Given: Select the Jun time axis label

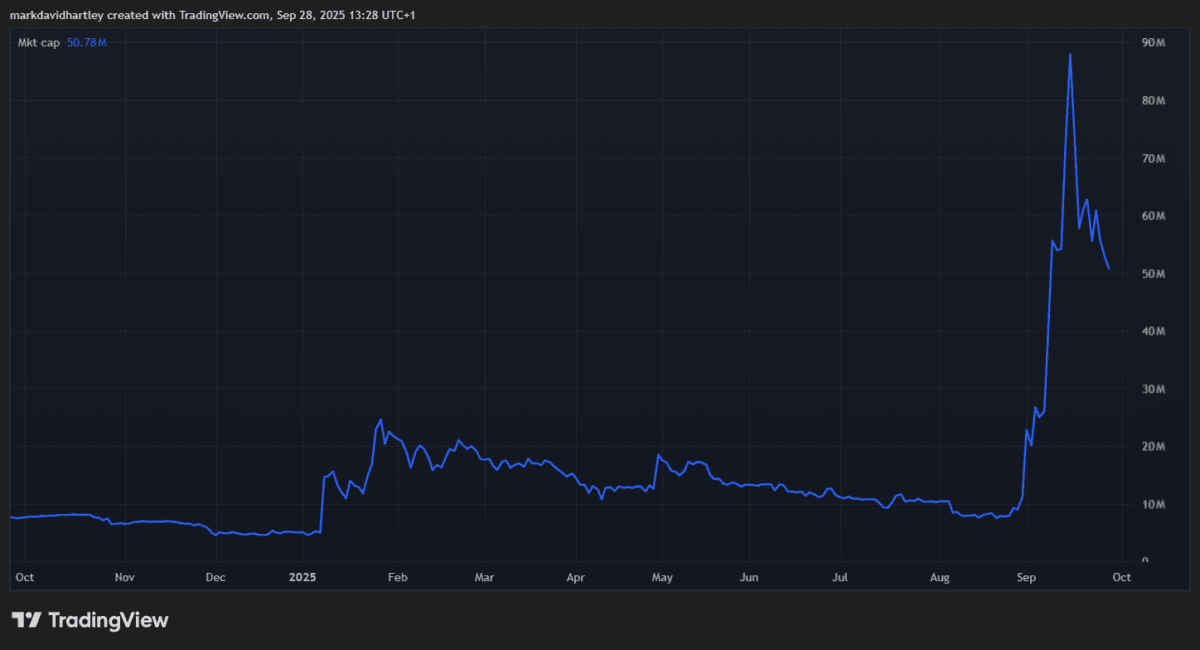Looking at the screenshot, I should pos(750,577).
